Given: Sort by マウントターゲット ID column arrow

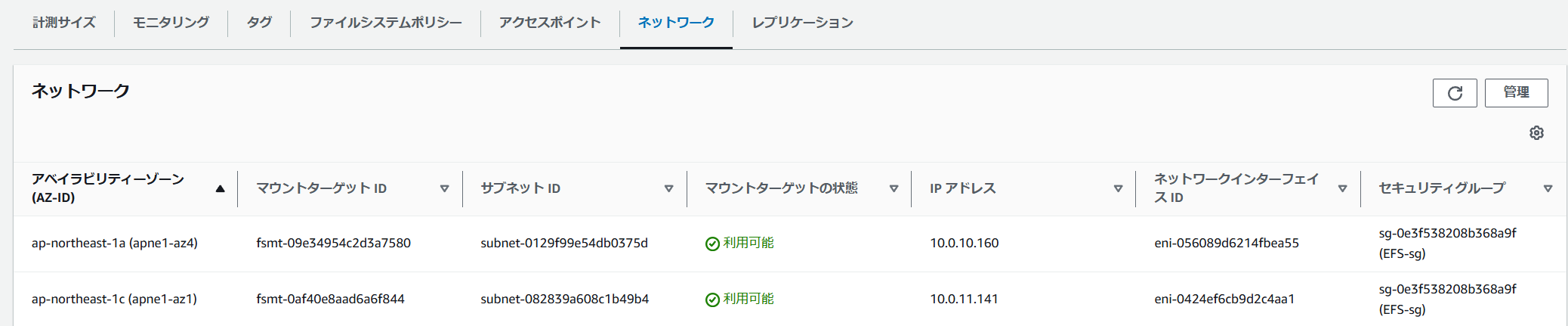Looking at the screenshot, I should (444, 189).
